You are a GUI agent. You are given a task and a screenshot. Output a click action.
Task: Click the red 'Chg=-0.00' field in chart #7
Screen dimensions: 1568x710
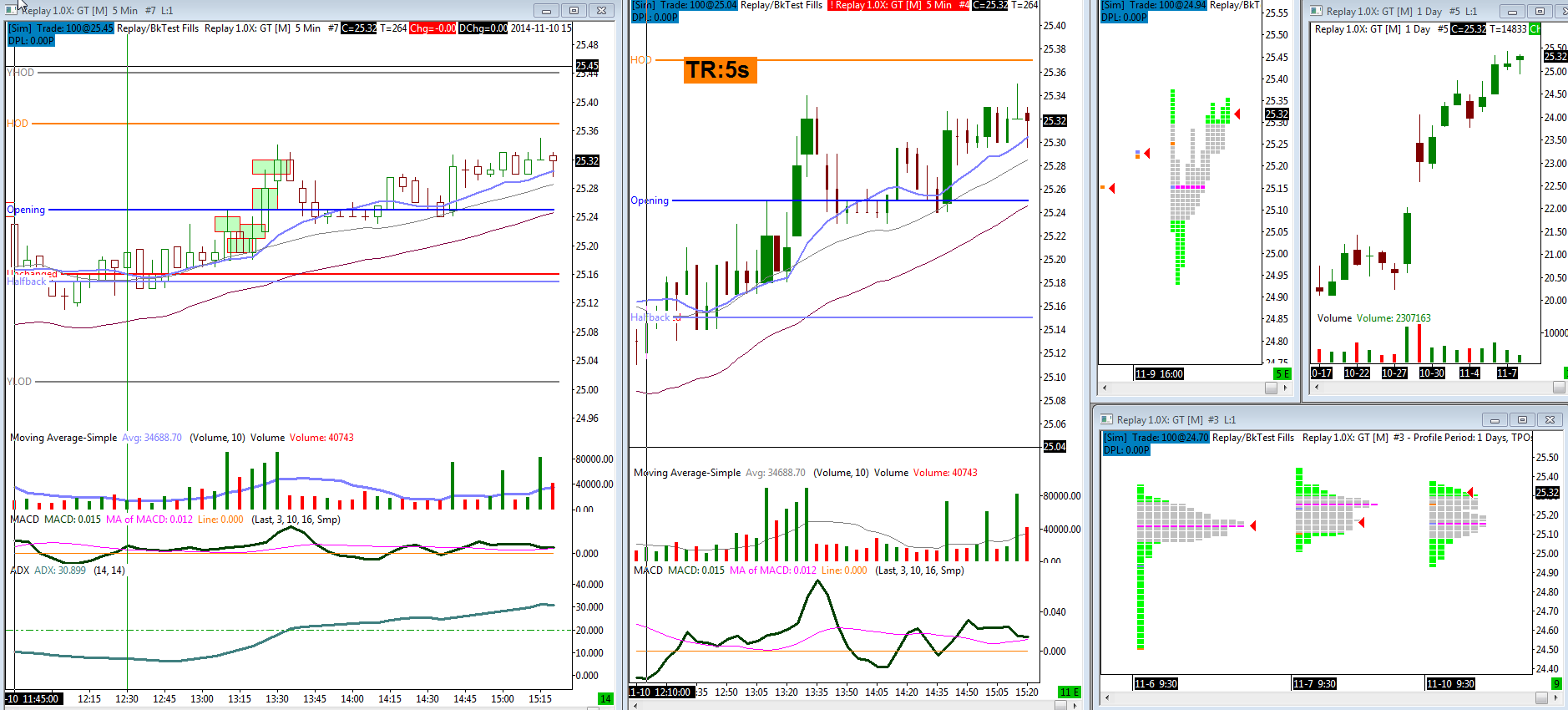[x=432, y=28]
